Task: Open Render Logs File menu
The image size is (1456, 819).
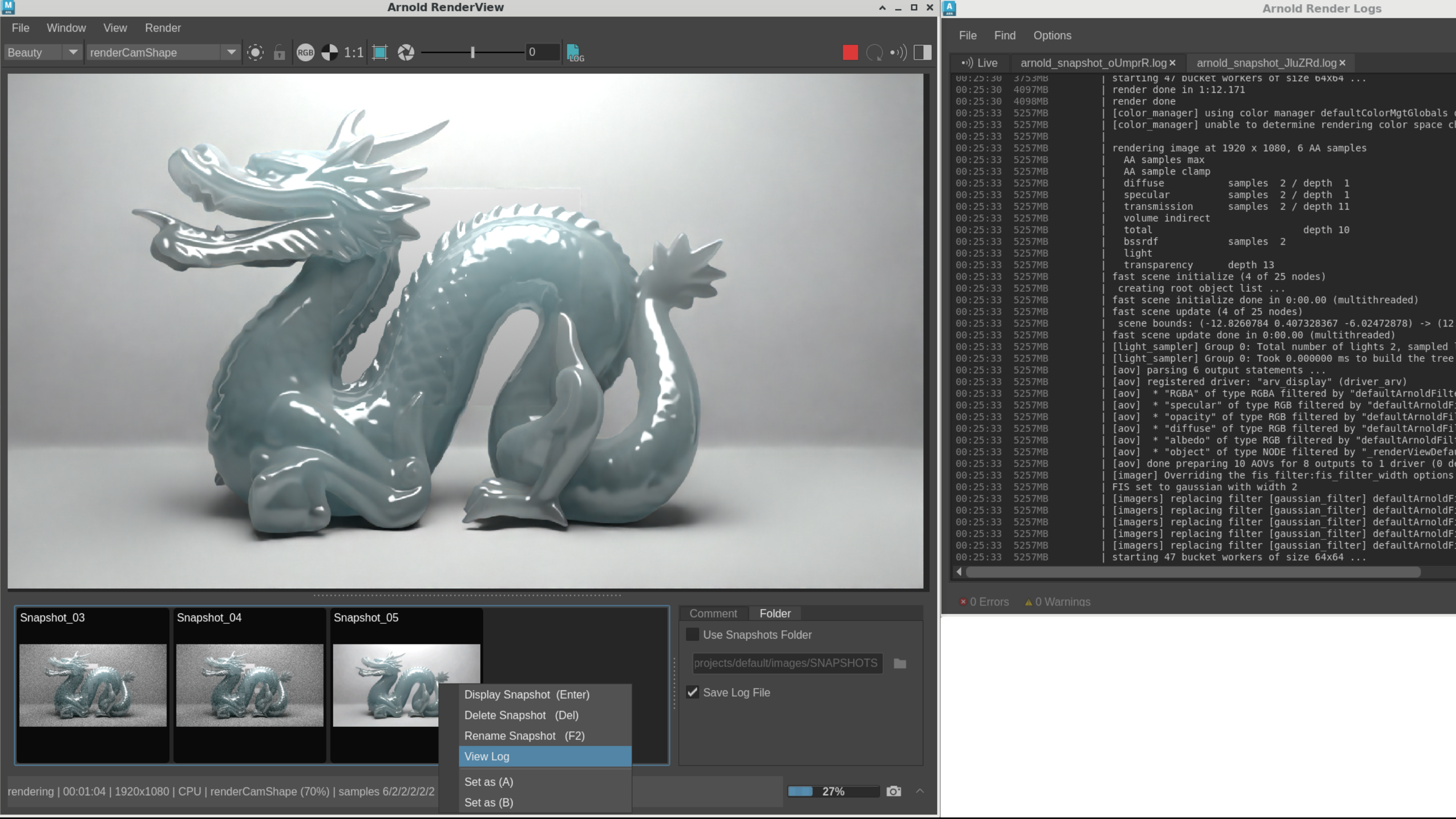Action: pyautogui.click(x=968, y=35)
